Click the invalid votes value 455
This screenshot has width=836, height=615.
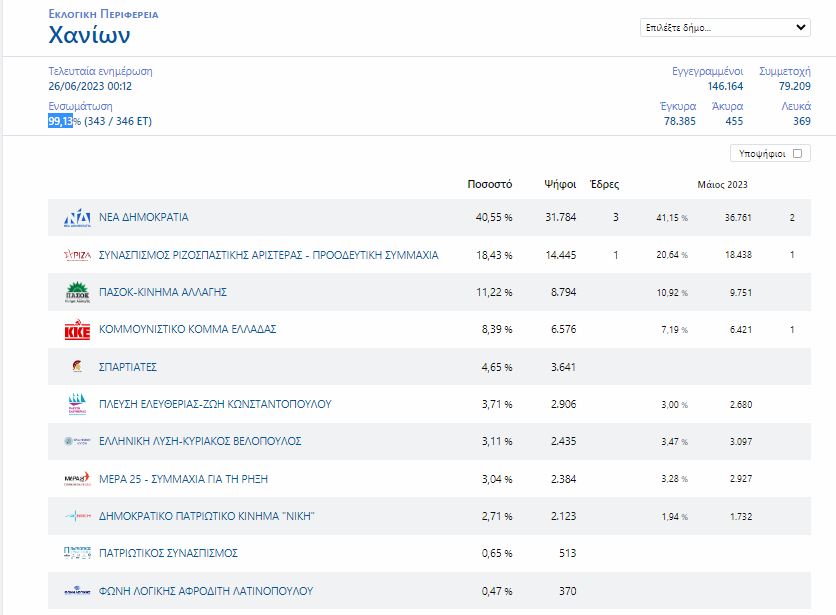734,121
